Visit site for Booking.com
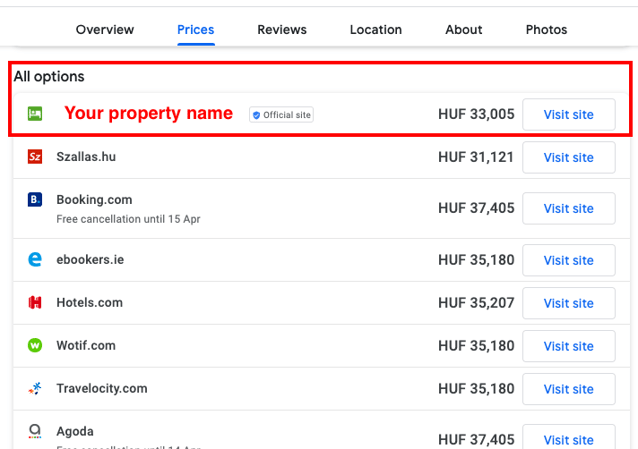Viewport: 638px width, 449px height. point(569,208)
